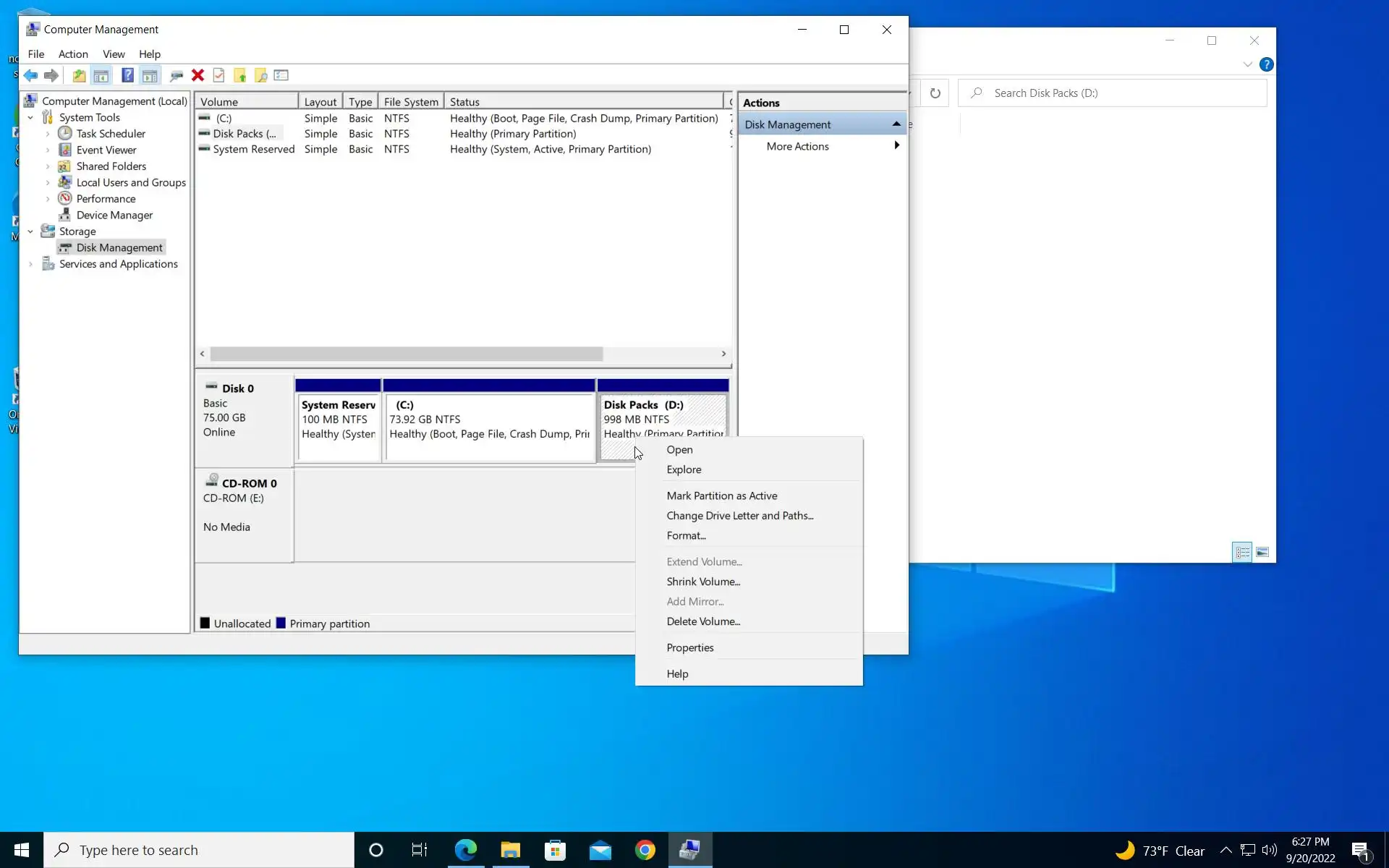The width and height of the screenshot is (1389, 868).
Task: Expand the Services and Applications node
Action: point(30,264)
